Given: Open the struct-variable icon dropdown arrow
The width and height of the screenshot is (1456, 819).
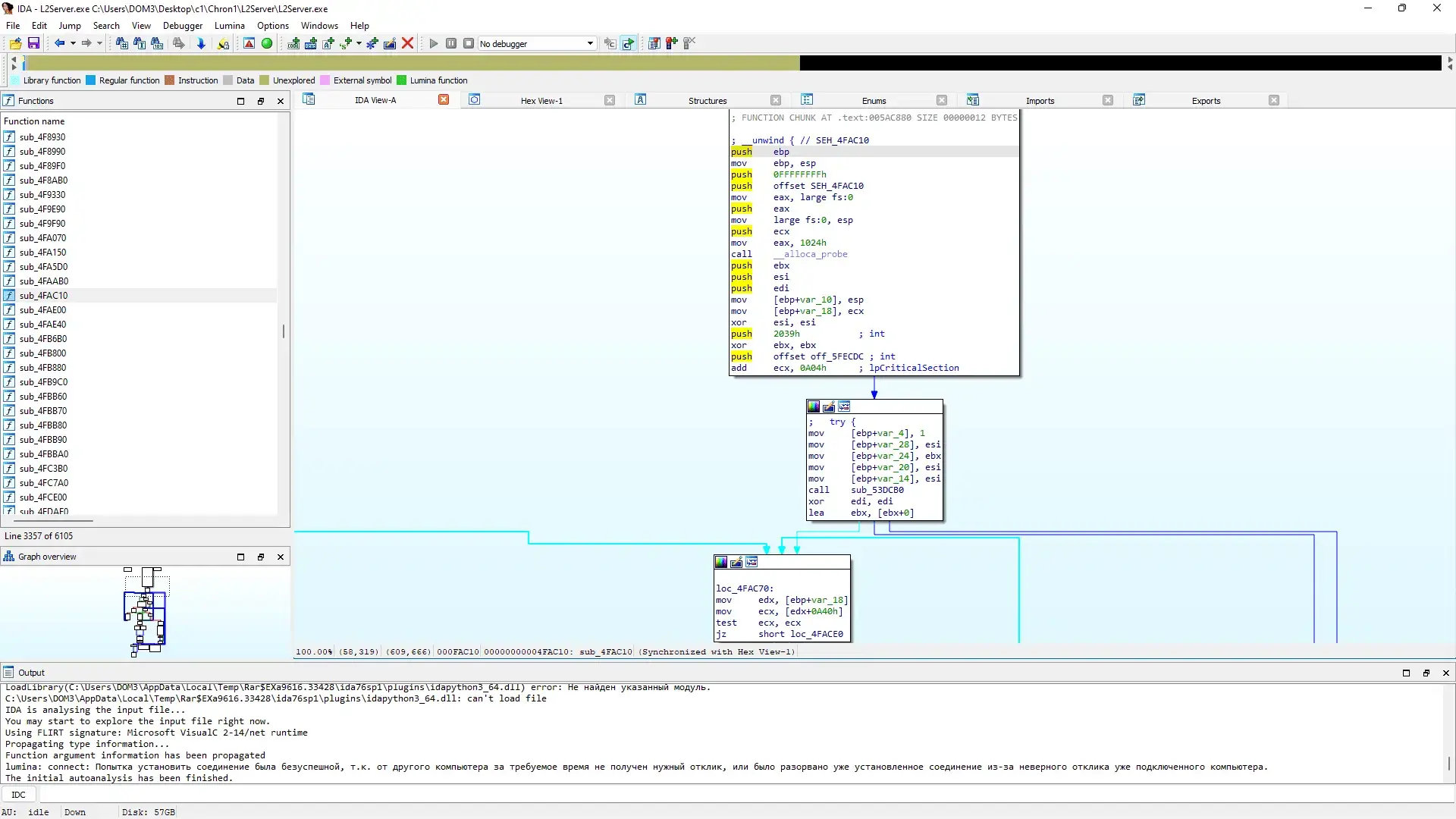Looking at the screenshot, I should tap(359, 43).
